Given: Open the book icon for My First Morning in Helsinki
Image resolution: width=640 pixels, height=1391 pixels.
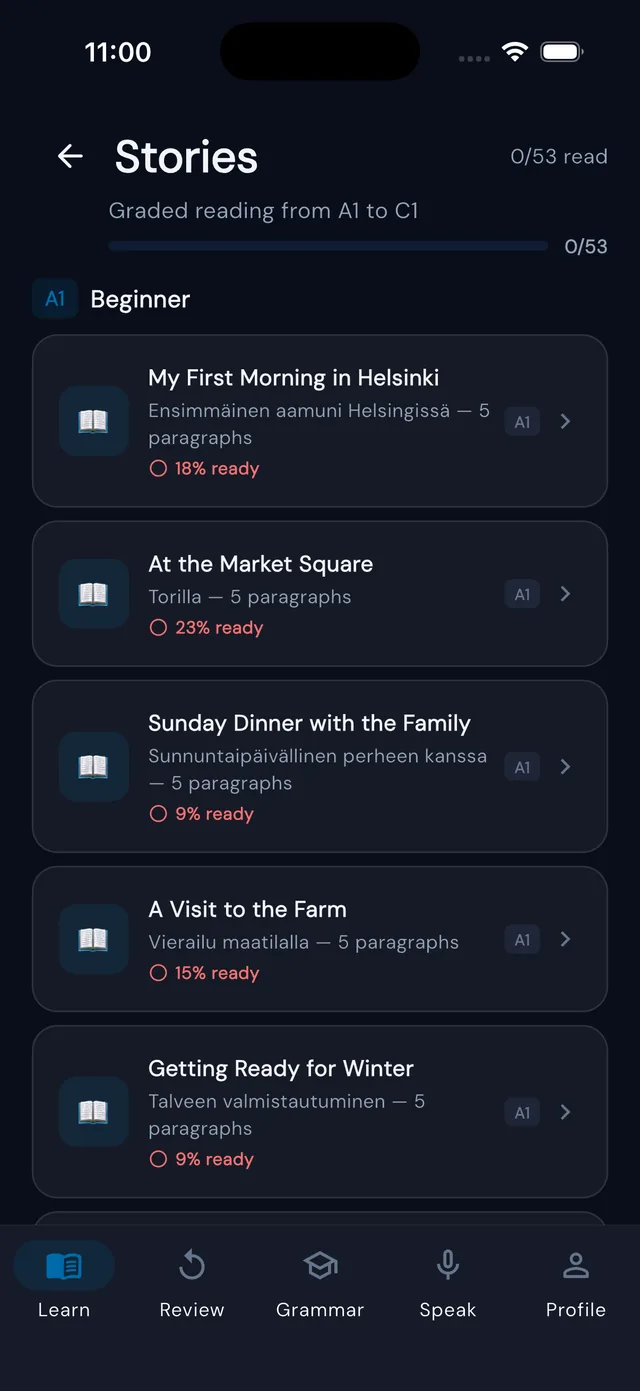Looking at the screenshot, I should click(x=94, y=421).
